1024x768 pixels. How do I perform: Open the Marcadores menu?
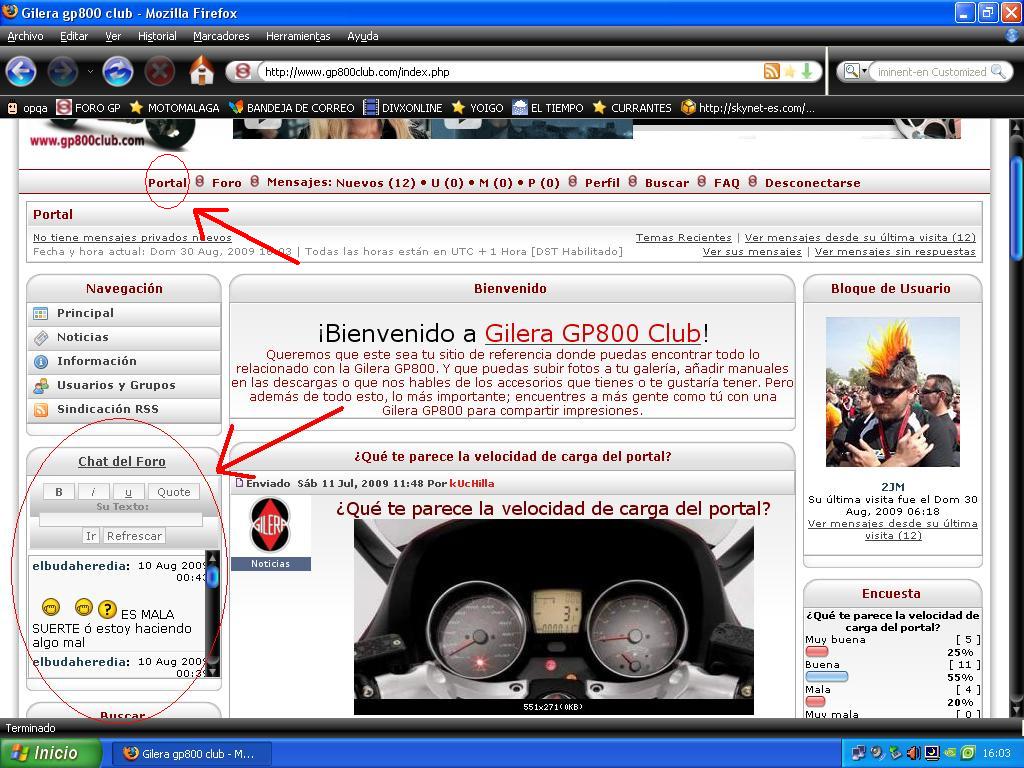click(221, 37)
